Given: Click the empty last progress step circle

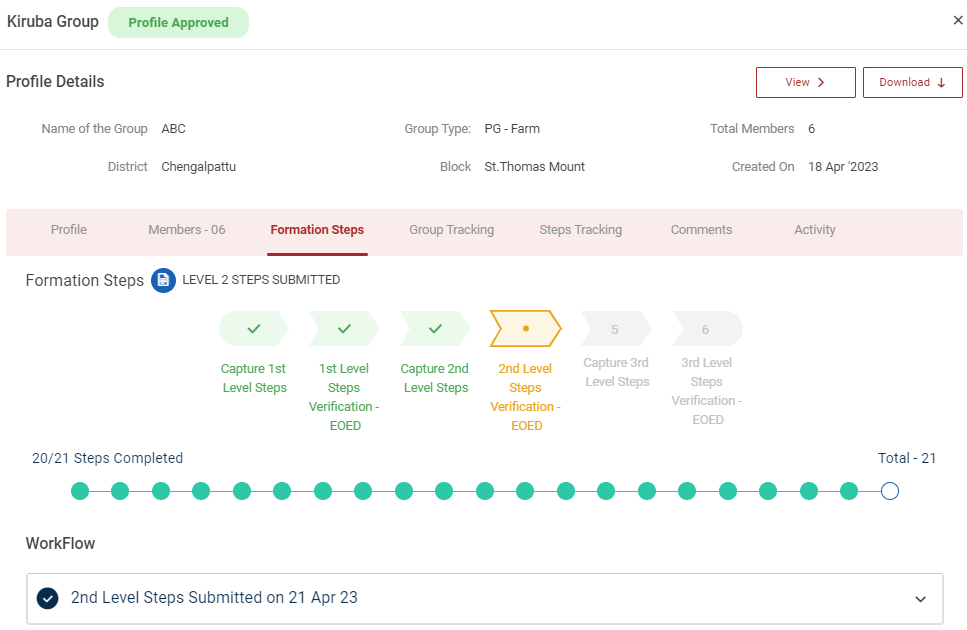Looking at the screenshot, I should point(889,491).
